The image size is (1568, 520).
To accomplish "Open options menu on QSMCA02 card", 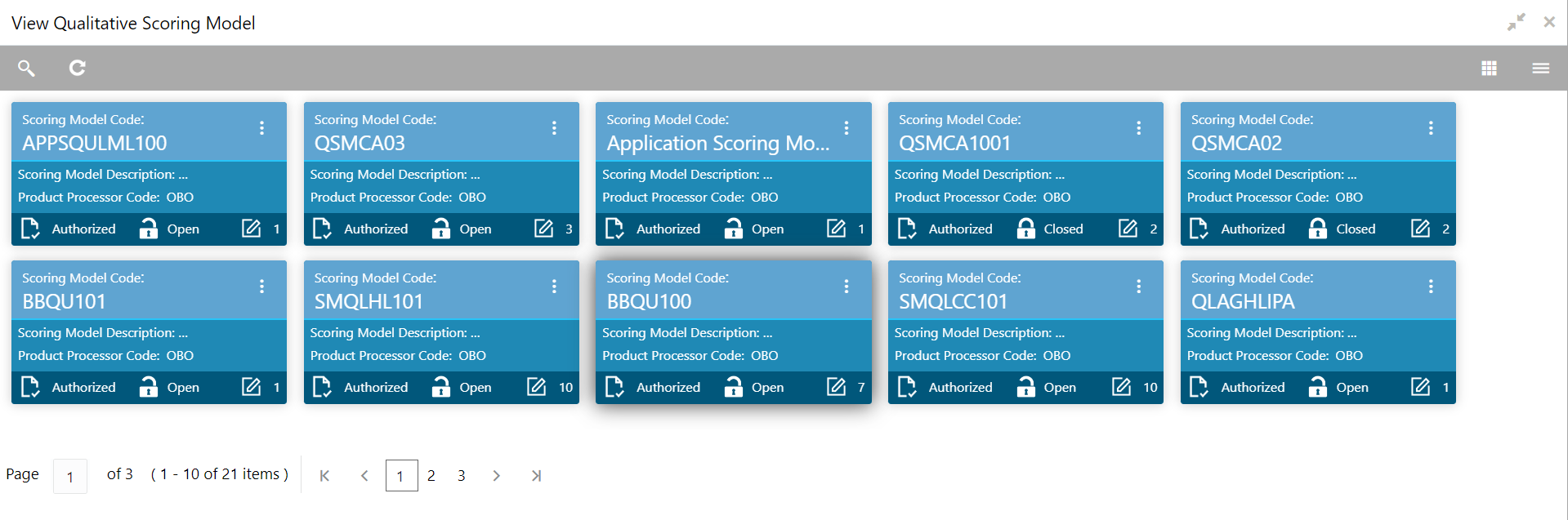I will (1431, 128).
